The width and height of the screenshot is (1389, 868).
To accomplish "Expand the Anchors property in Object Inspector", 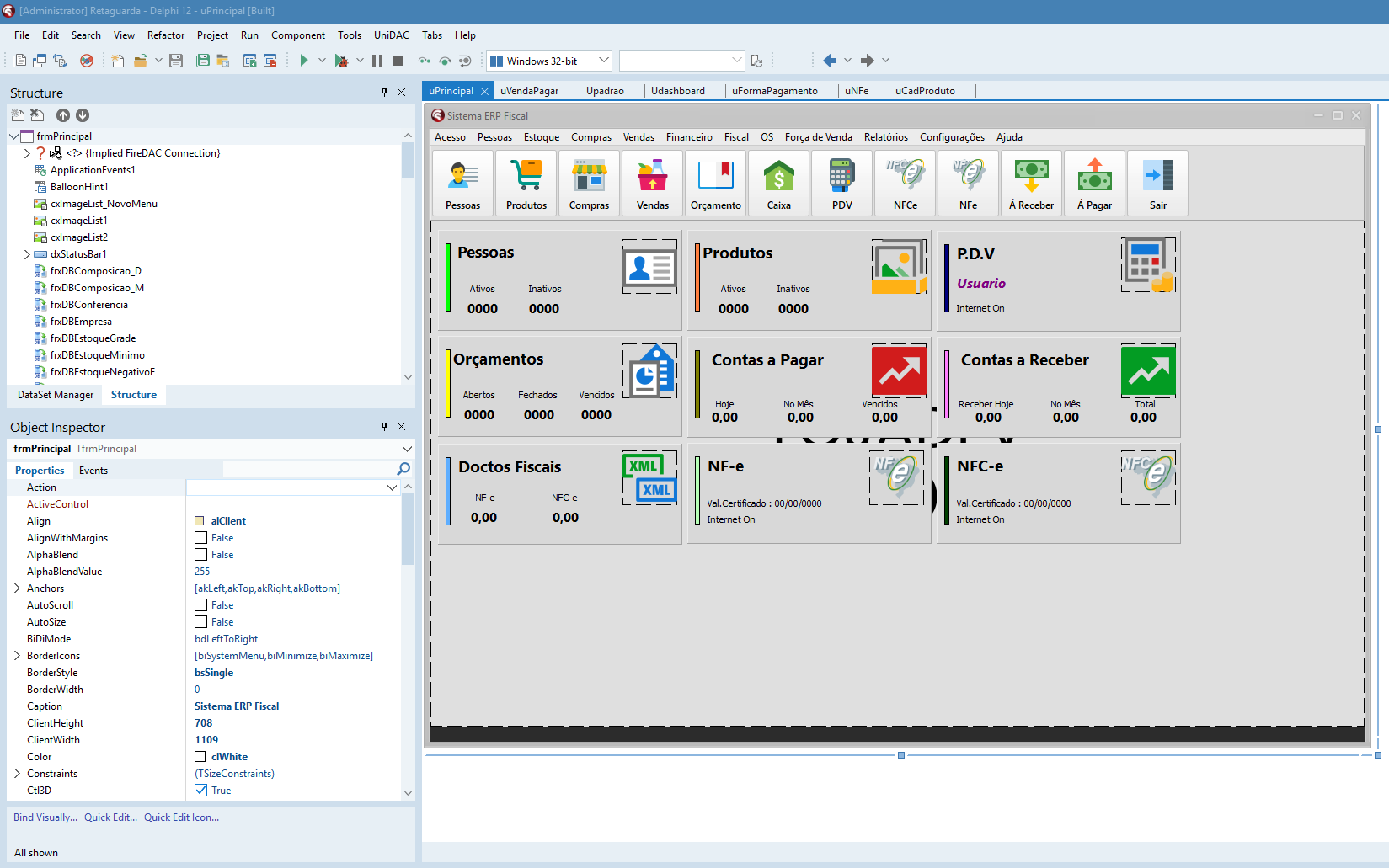I will click(17, 588).
